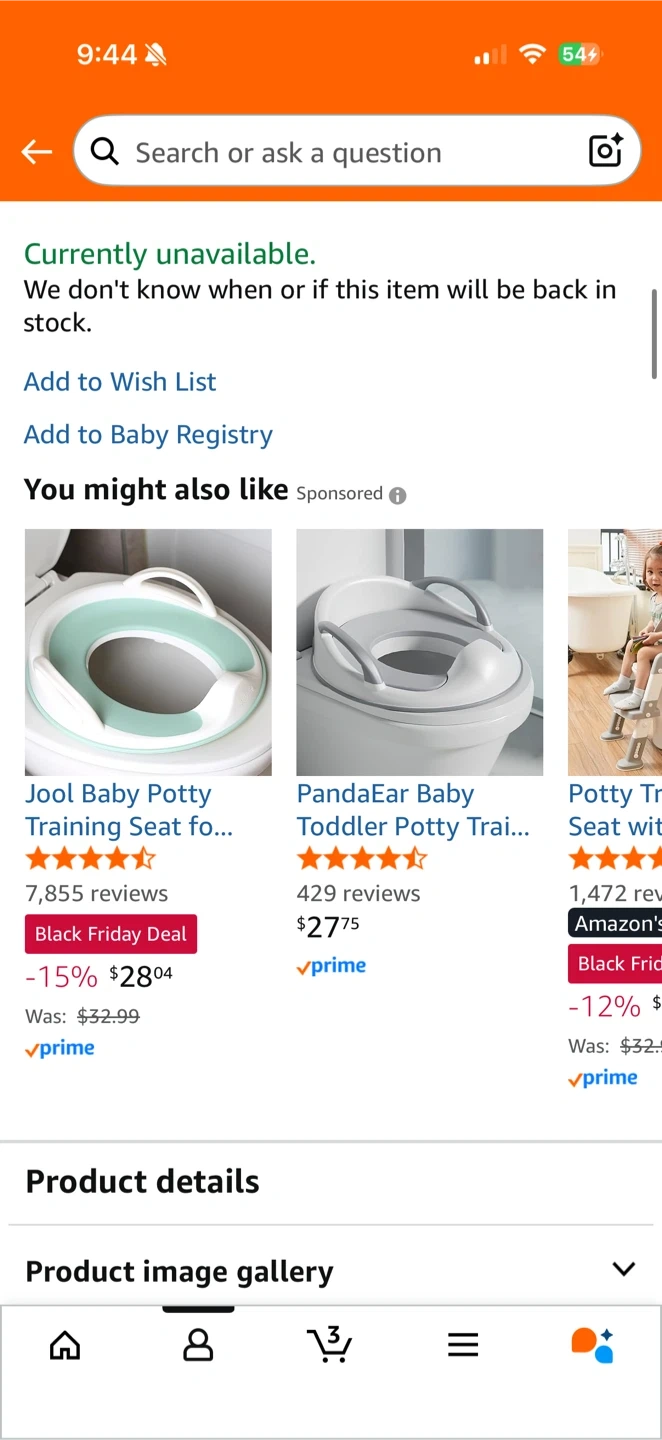662x1440 pixels.
Task: Open the Home tab icon
Action: tap(65, 1346)
